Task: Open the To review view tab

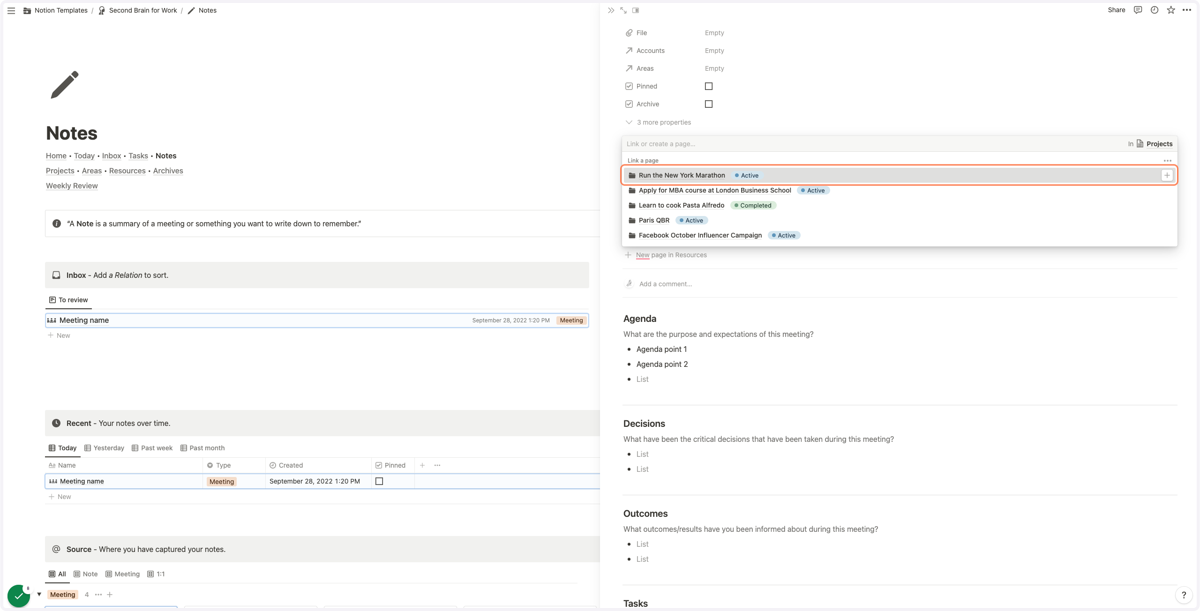Action: point(68,300)
